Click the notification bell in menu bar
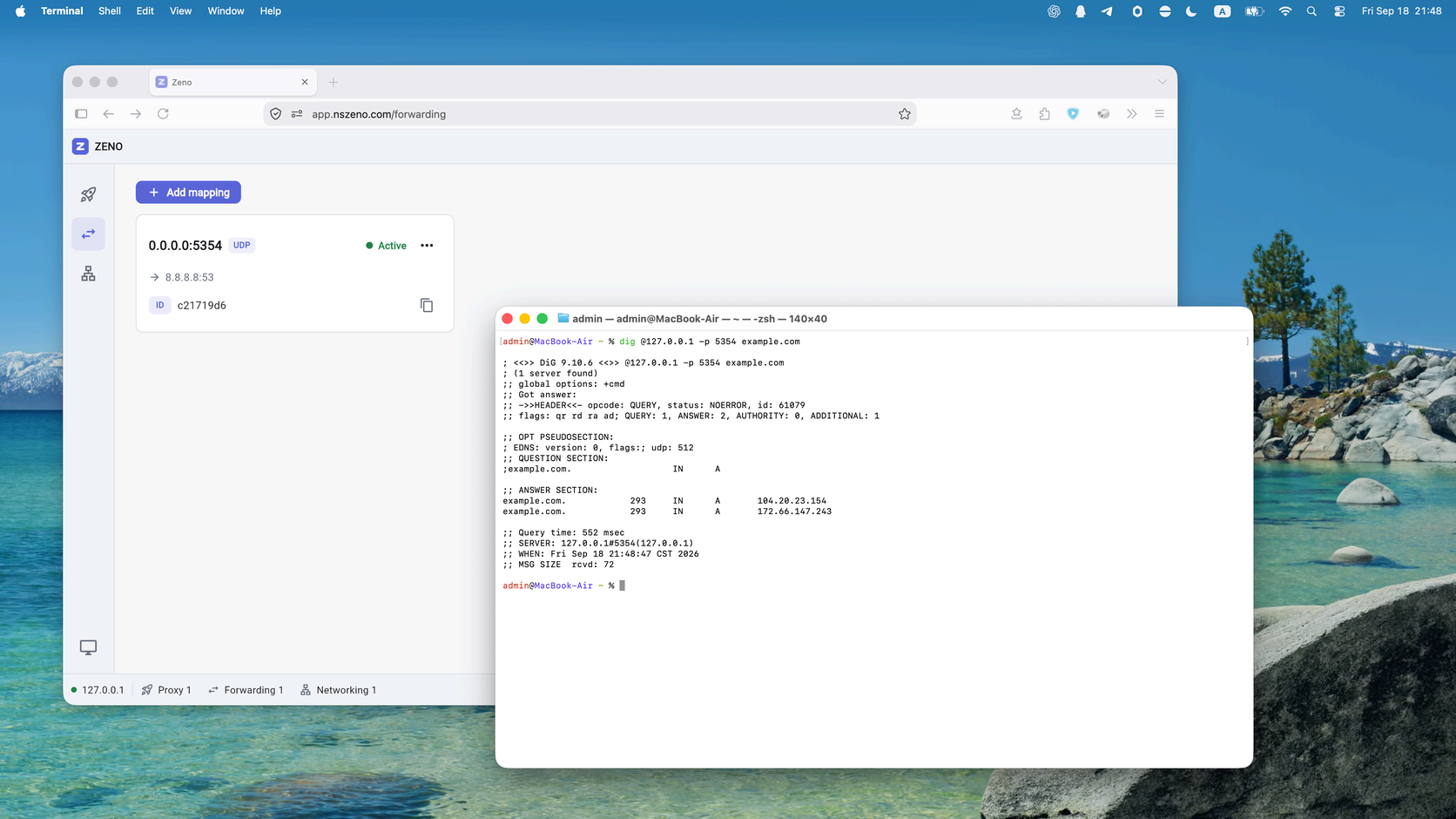Screen dimensions: 1456x819 (1081, 11)
